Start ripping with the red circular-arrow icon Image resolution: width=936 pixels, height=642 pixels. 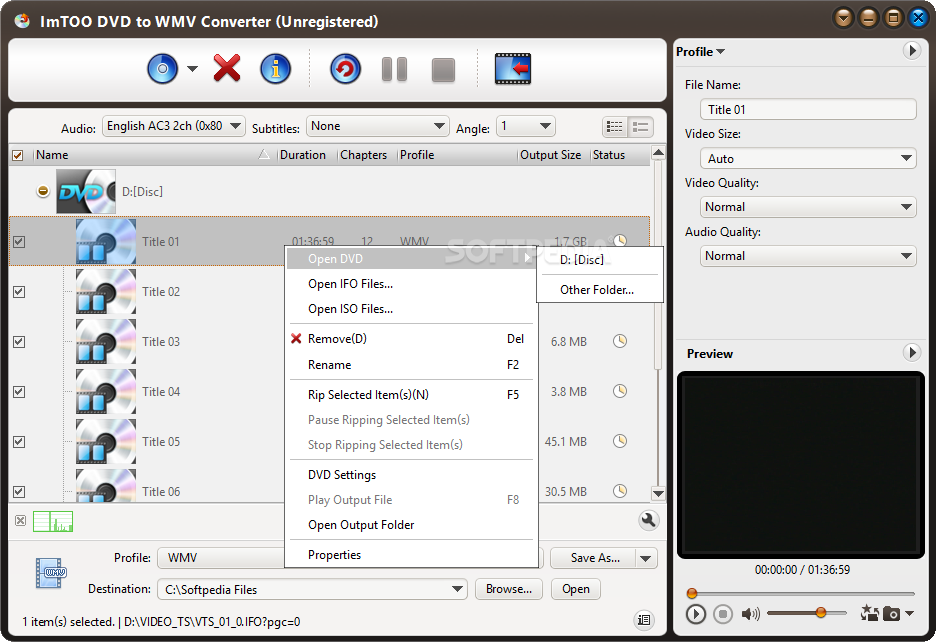(x=346, y=69)
